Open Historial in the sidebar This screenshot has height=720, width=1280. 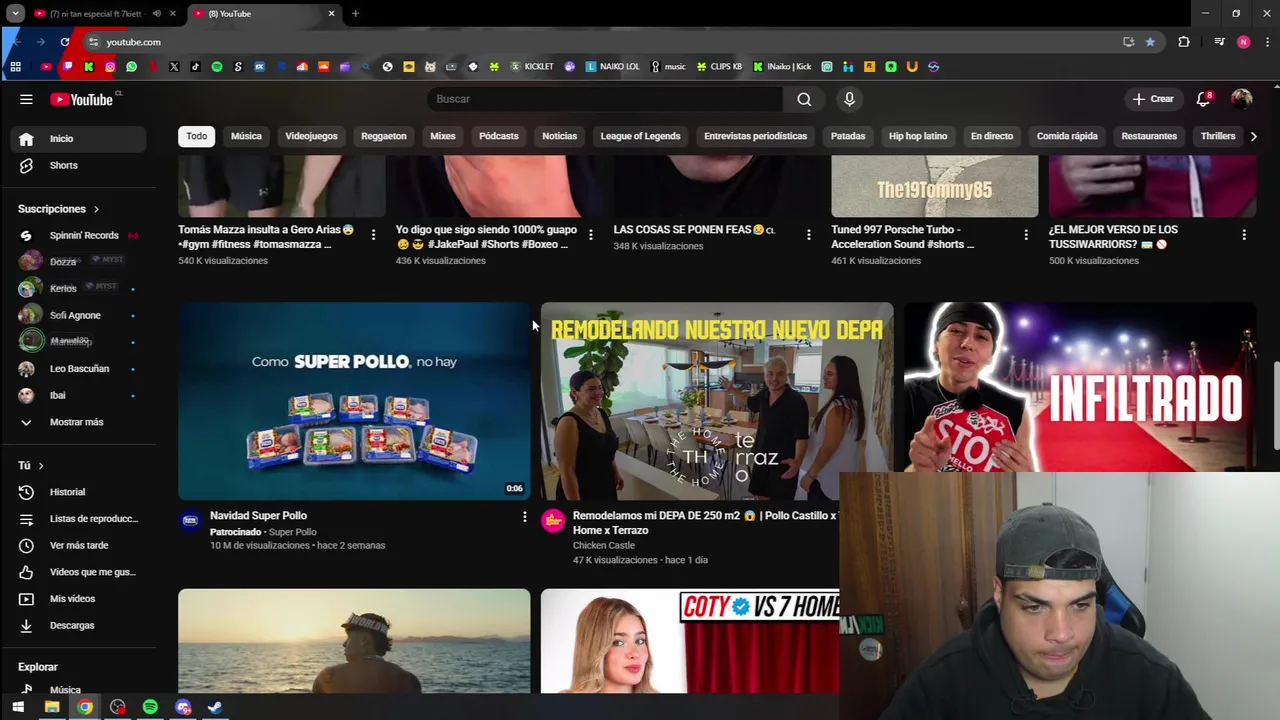point(77,492)
